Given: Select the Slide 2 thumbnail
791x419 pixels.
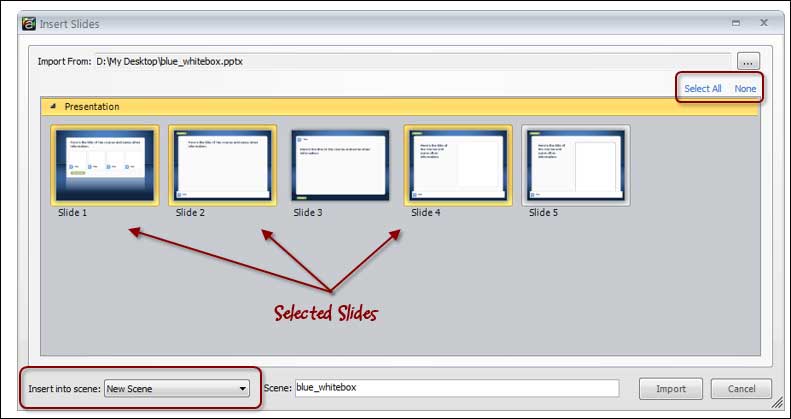Looking at the screenshot, I should click(222, 165).
